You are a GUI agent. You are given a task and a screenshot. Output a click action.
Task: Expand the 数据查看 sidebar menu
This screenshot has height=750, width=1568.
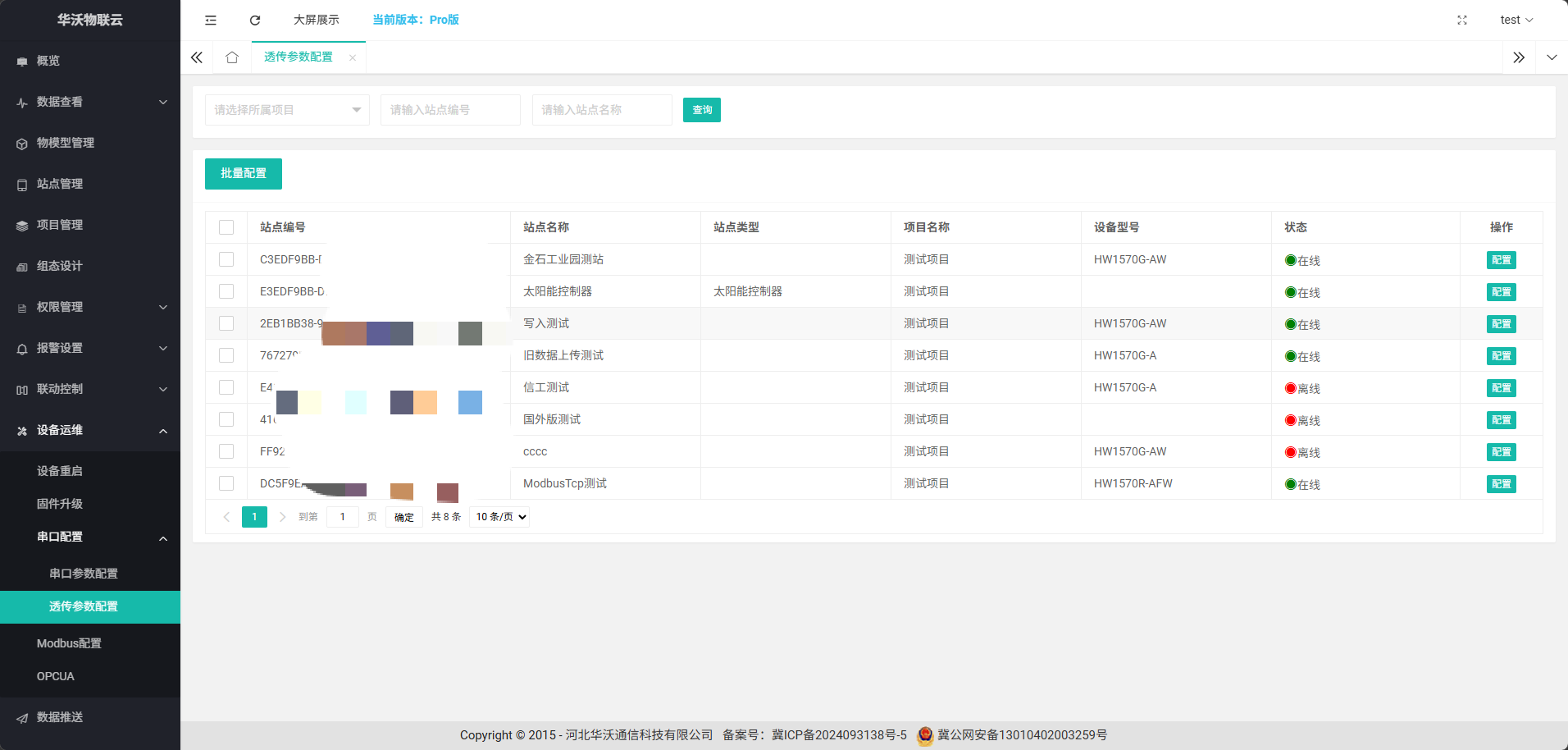[x=90, y=102]
